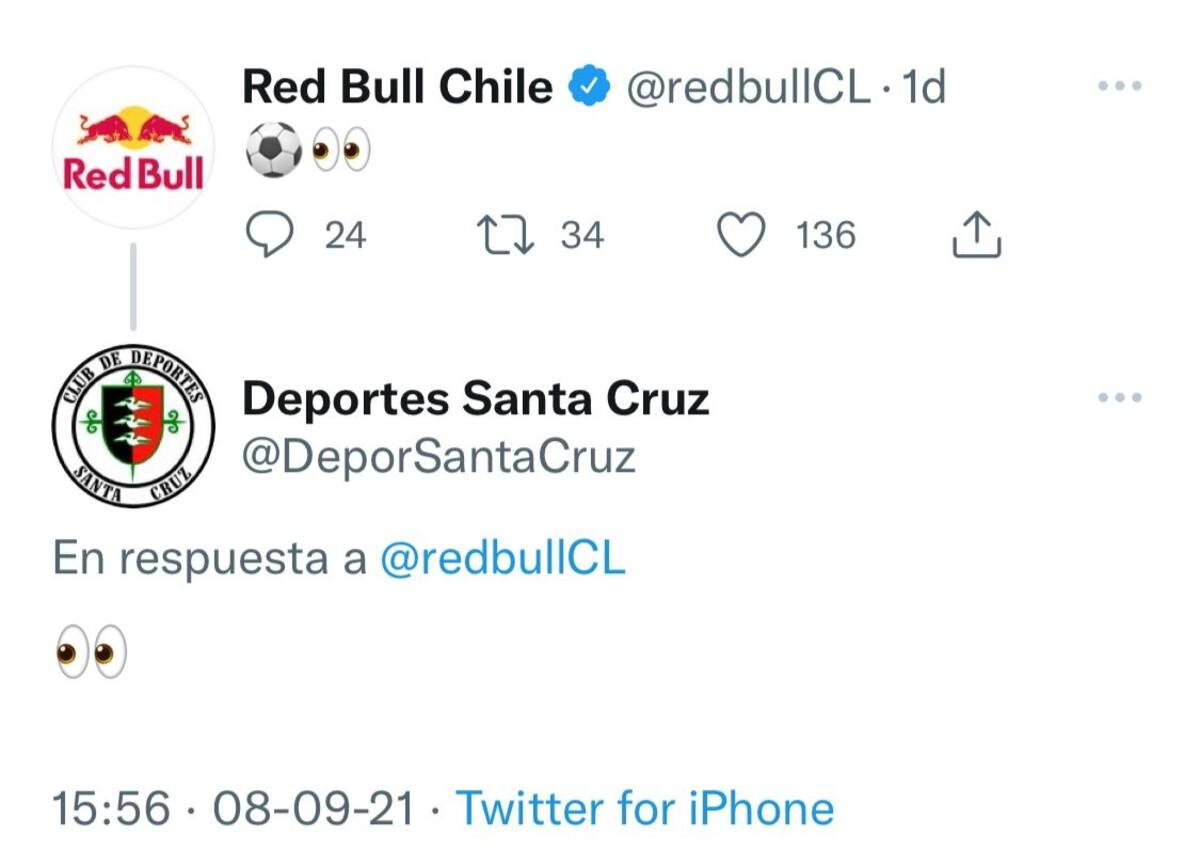This screenshot has width=1200, height=867.
Task: Click the reply speech bubble icon
Action: (x=270, y=235)
